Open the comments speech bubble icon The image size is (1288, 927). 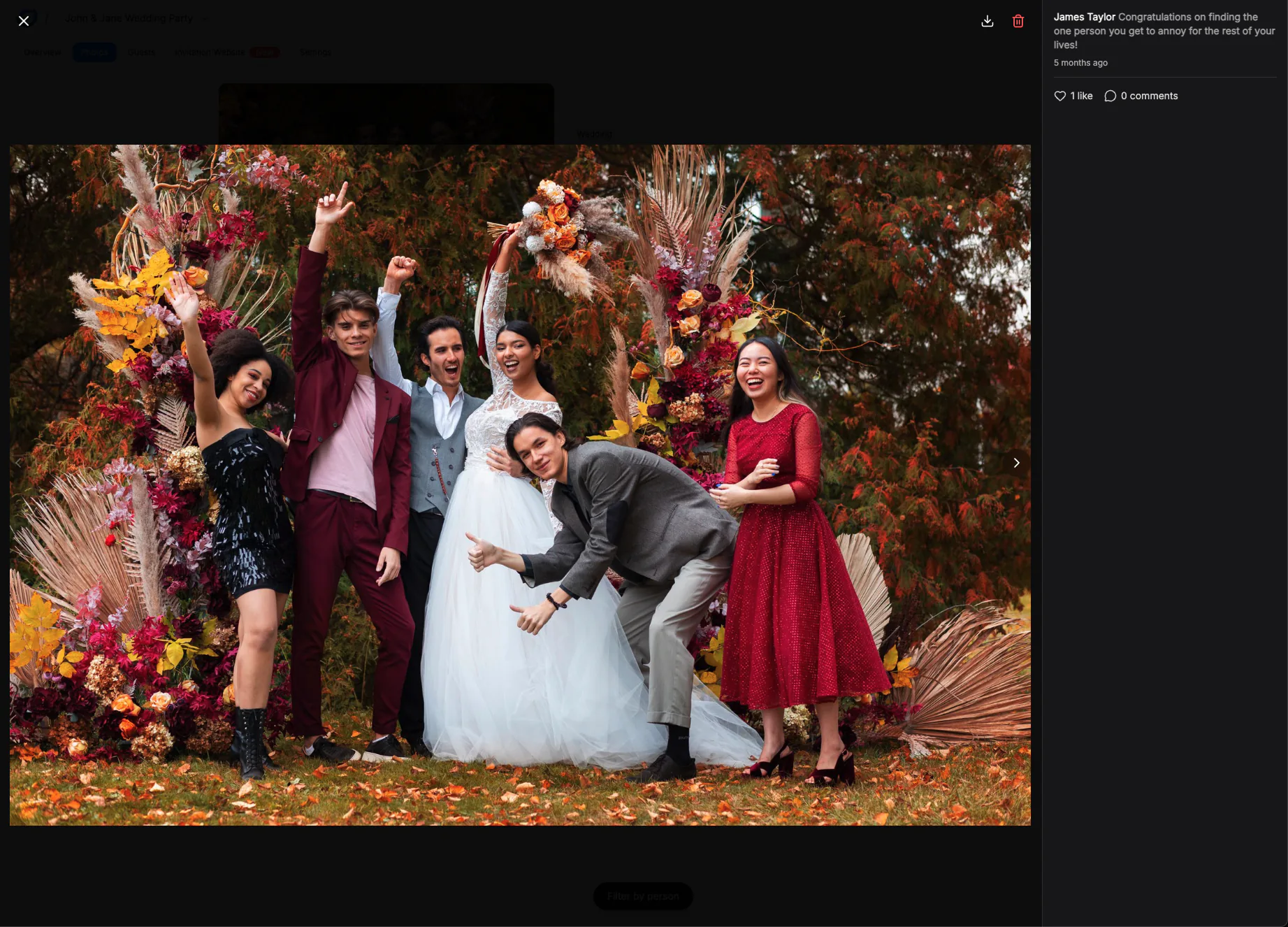click(1110, 96)
